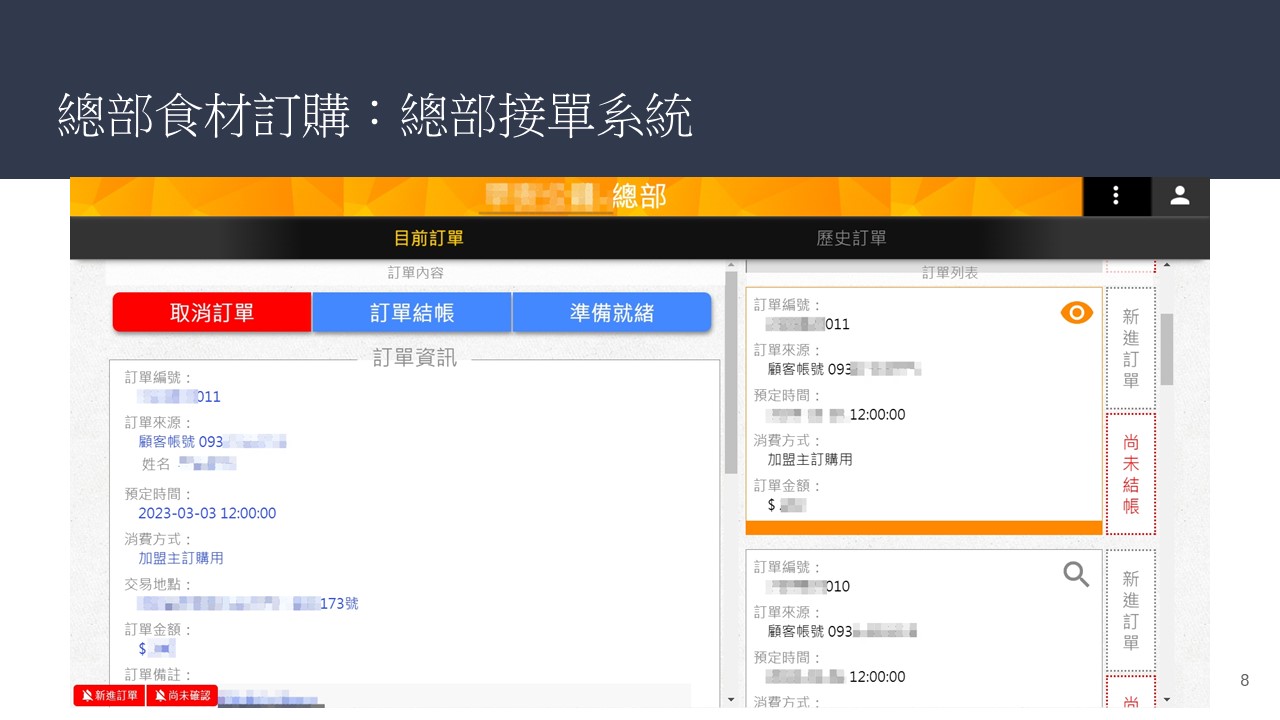Image resolution: width=1280 pixels, height=720 pixels.
Task: Click the user account profile icon
Action: click(x=1180, y=196)
